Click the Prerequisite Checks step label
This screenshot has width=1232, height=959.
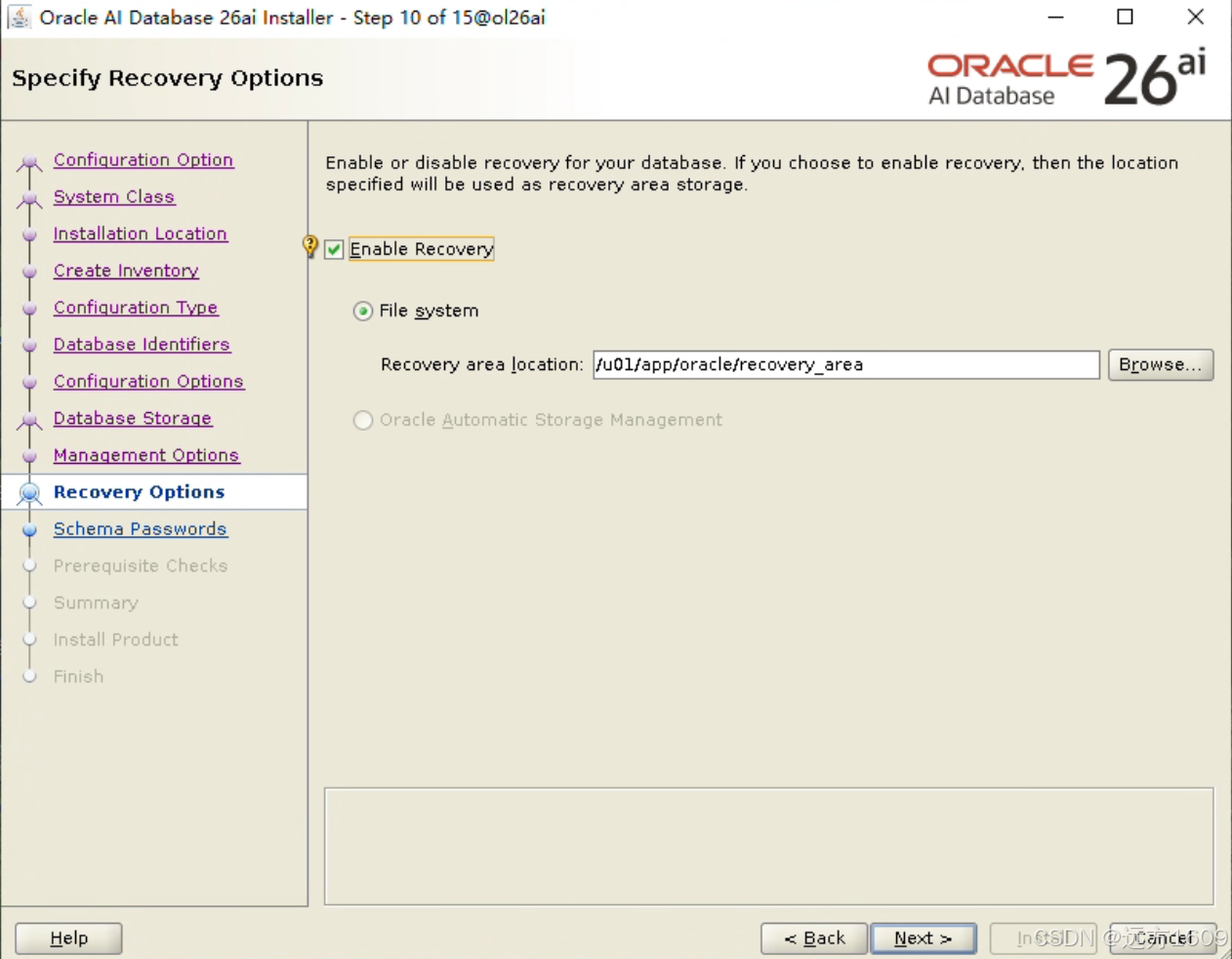click(x=141, y=565)
